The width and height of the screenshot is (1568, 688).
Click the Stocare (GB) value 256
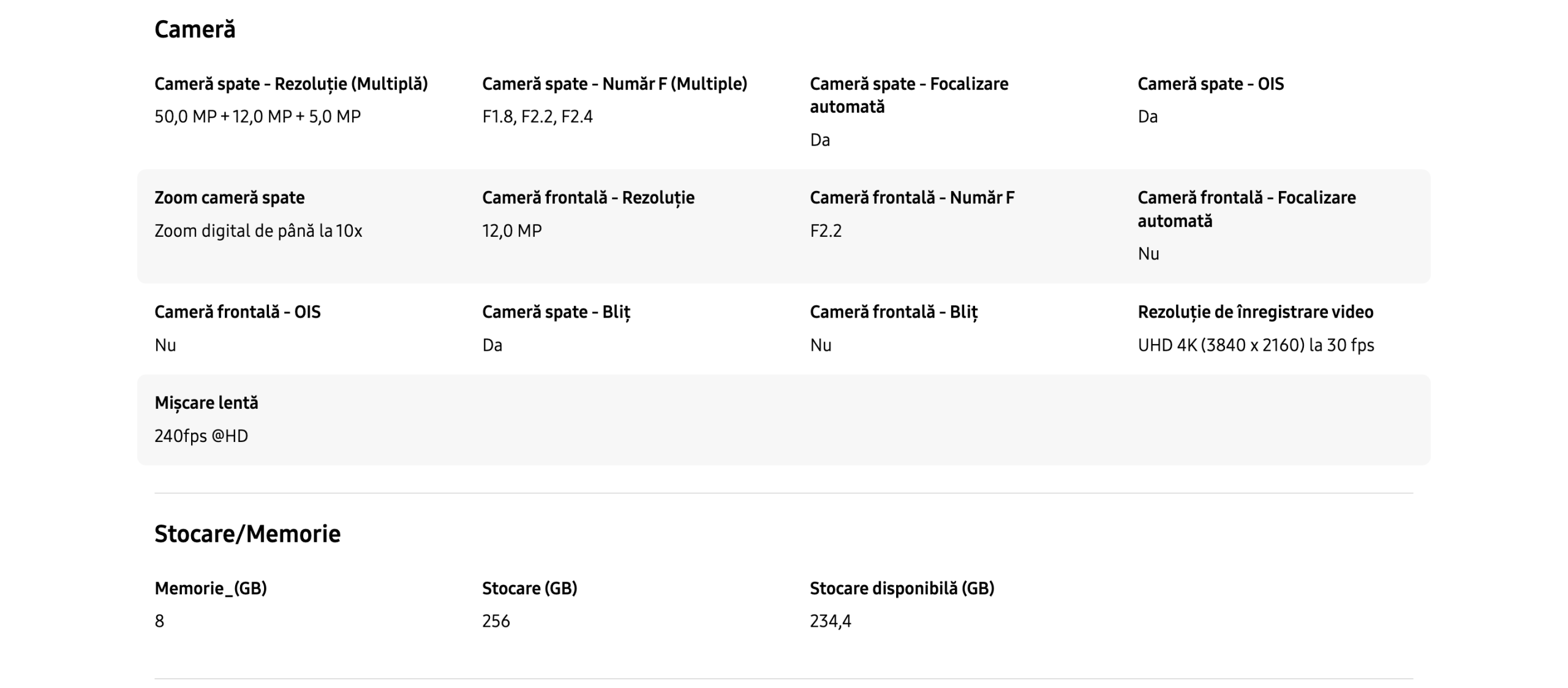click(496, 621)
